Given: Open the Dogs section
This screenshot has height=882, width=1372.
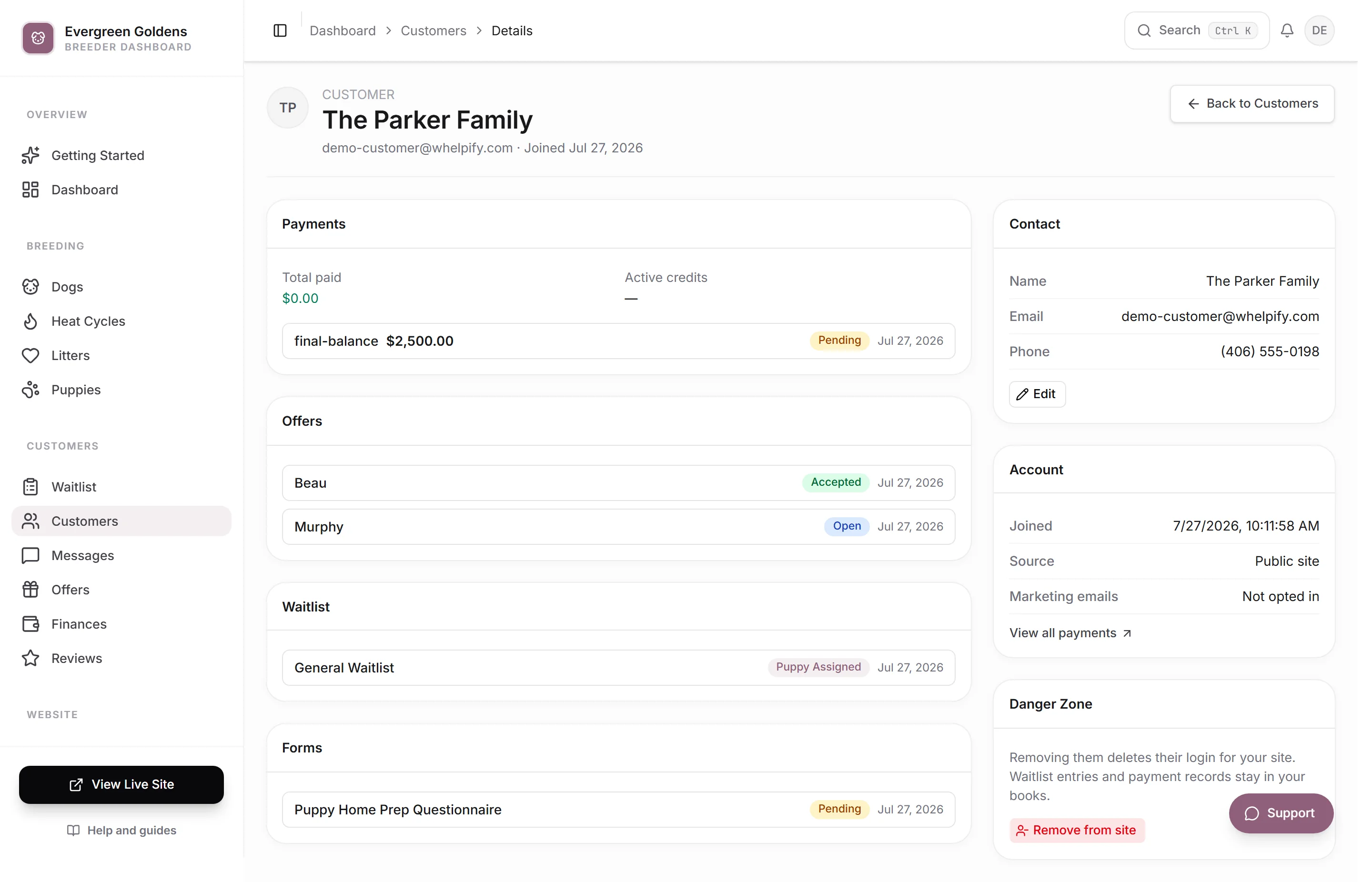Looking at the screenshot, I should click(x=121, y=287).
